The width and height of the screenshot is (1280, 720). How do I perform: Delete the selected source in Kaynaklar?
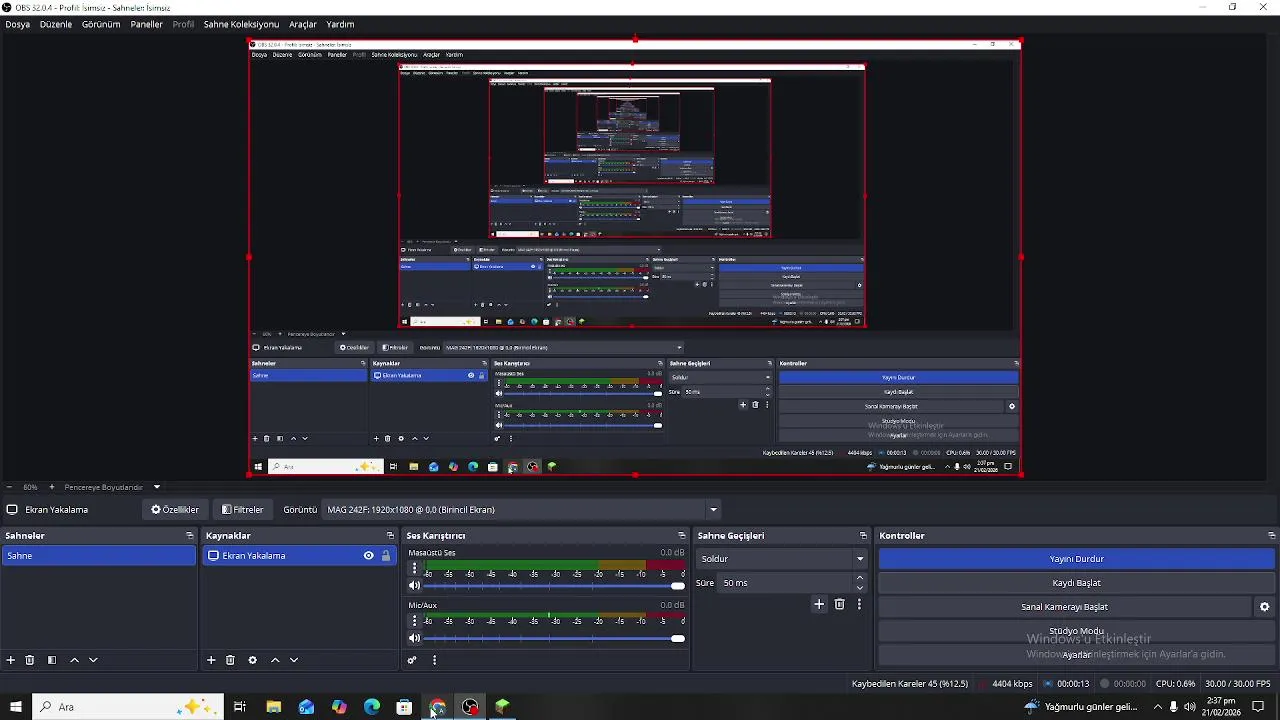pyautogui.click(x=230, y=660)
